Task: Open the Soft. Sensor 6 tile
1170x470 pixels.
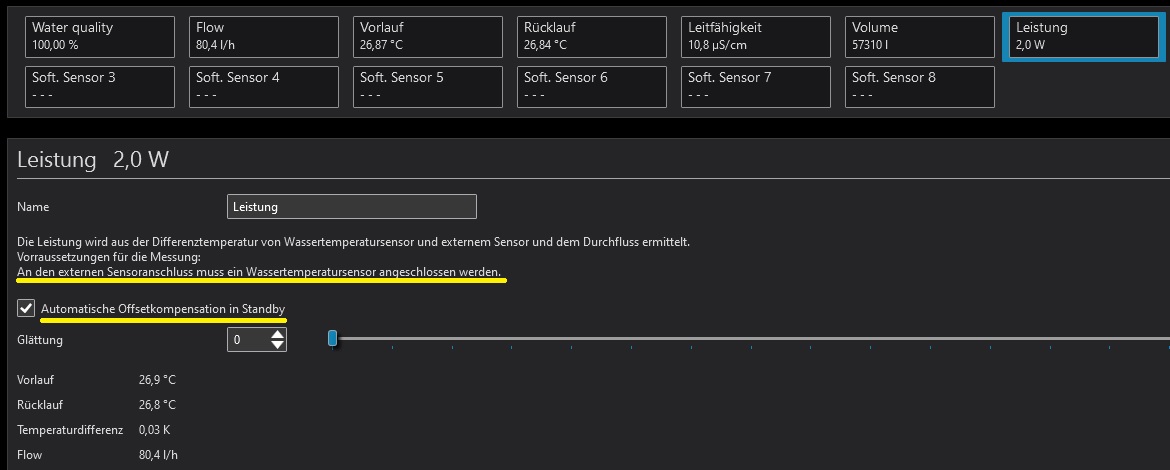Action: pyautogui.click(x=592, y=87)
